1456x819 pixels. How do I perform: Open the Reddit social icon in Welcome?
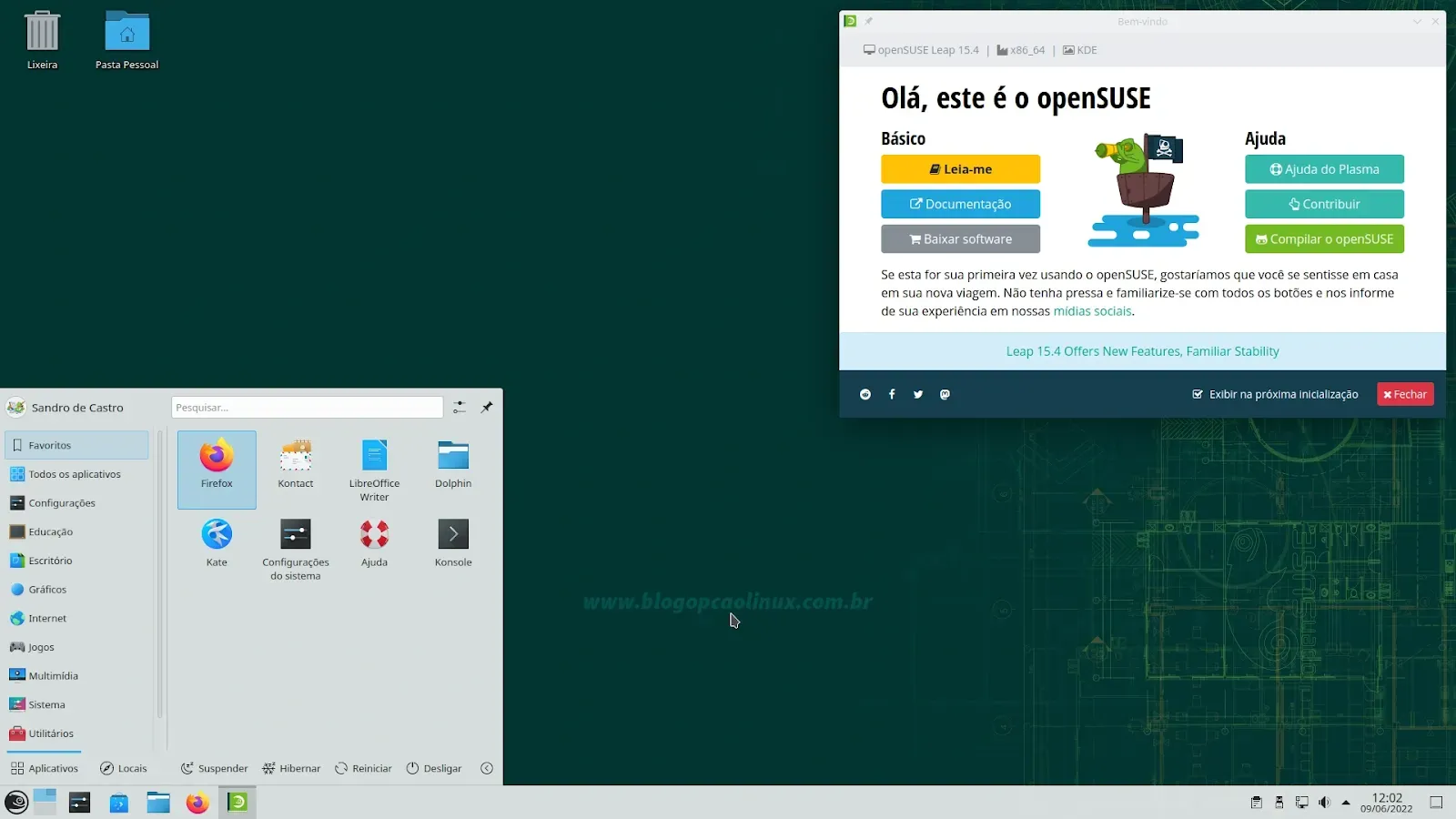(865, 394)
